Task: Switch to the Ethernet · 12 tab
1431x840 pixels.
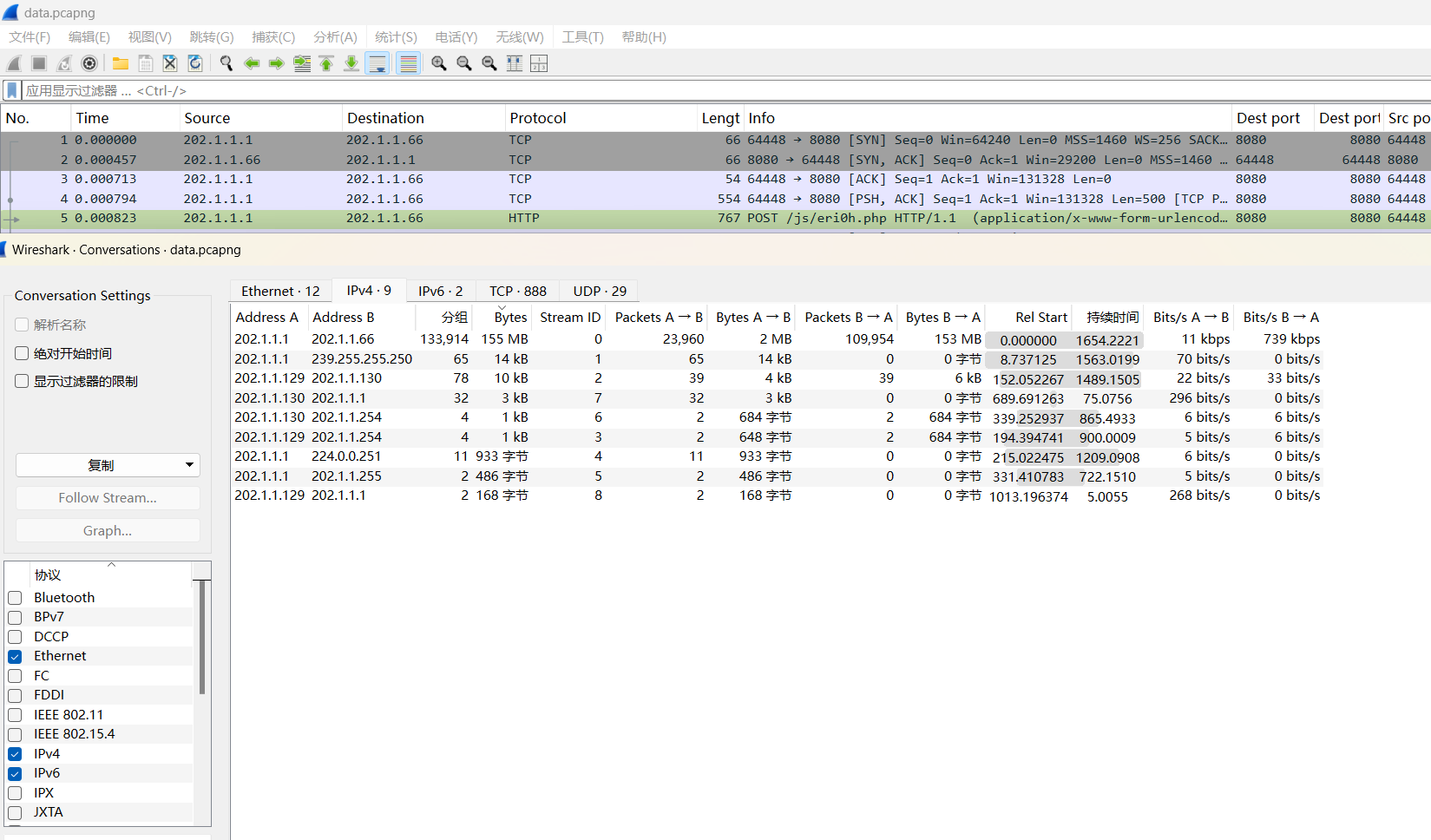Action: pos(280,291)
